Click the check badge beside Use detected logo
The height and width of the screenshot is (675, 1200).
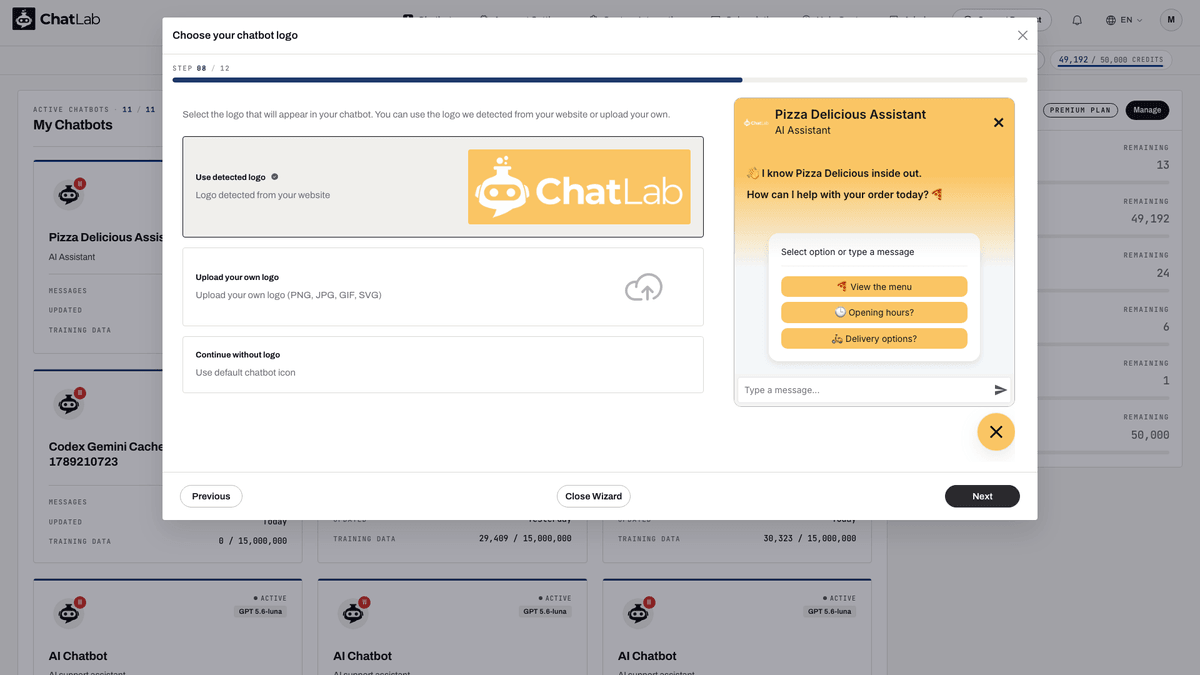tap(275, 177)
